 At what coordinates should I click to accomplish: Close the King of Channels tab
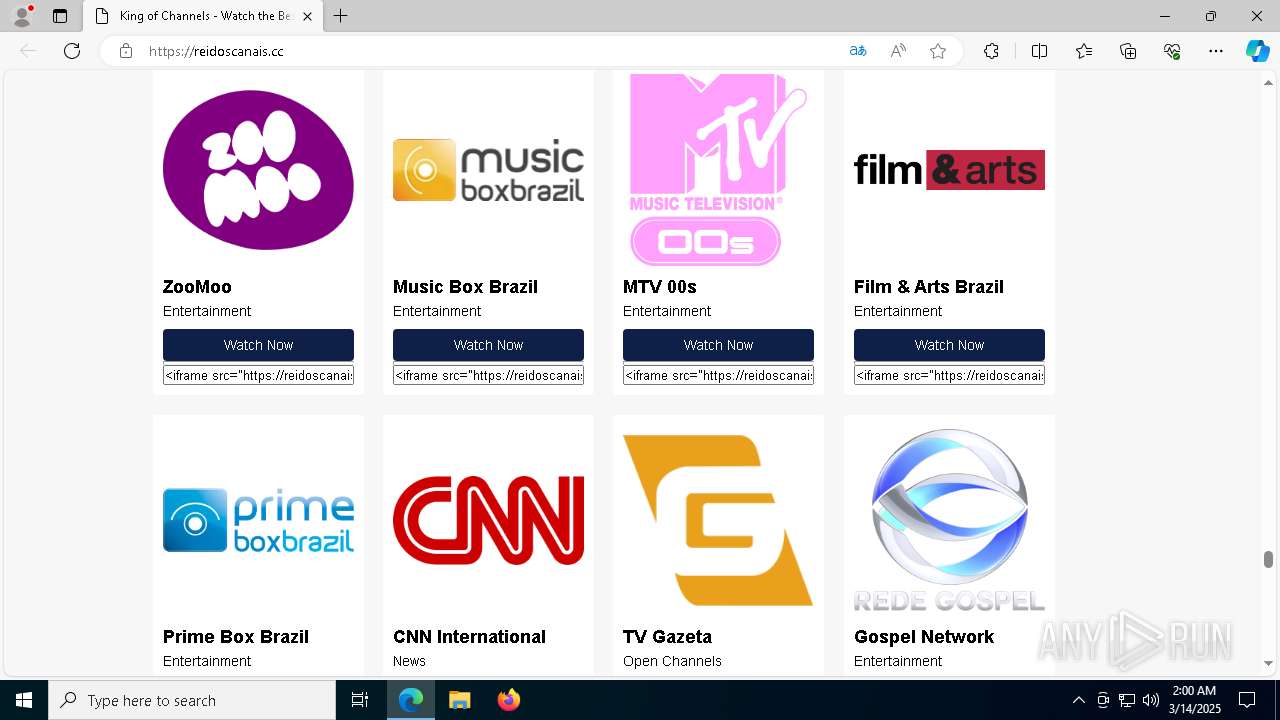pos(307,16)
